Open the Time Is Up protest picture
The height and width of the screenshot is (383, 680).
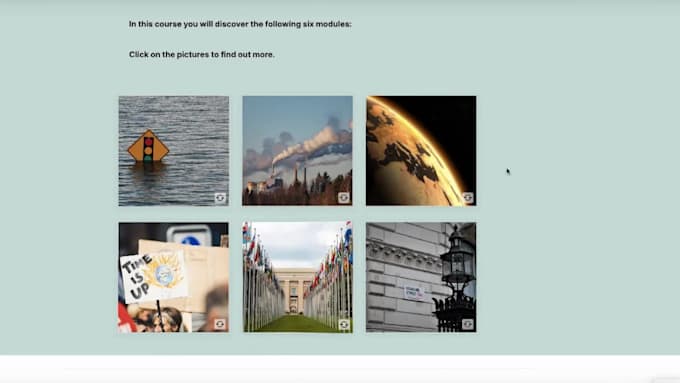click(173, 278)
